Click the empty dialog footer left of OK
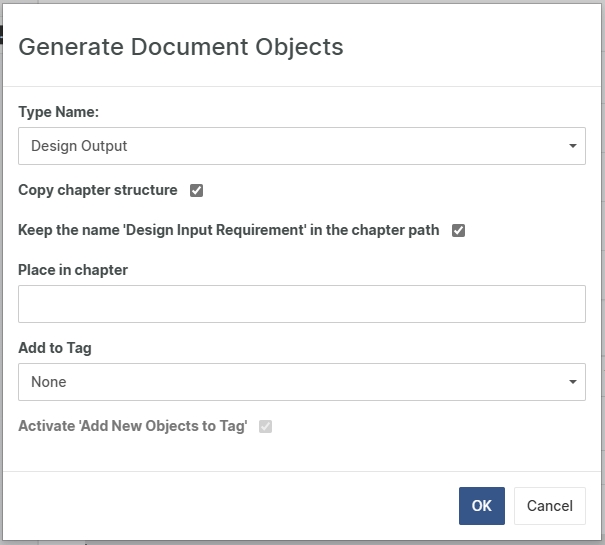This screenshot has width=605, height=545. click(230, 506)
